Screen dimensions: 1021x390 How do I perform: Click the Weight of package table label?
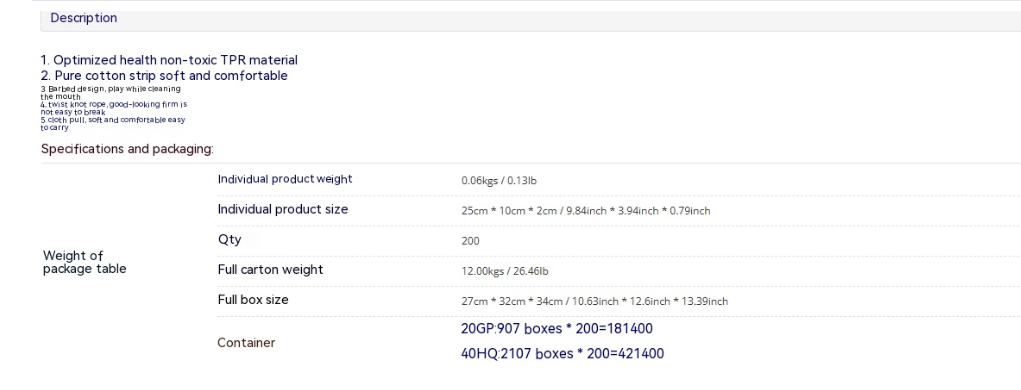coord(85,262)
